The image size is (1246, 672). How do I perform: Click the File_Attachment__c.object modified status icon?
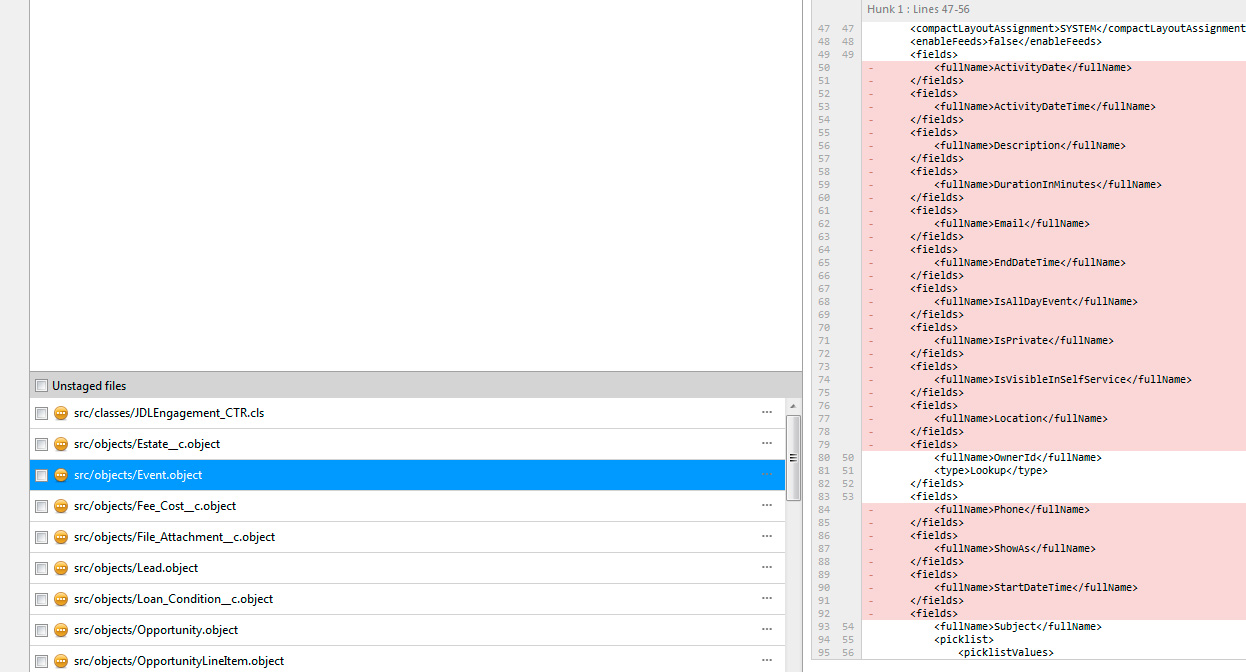pyautogui.click(x=61, y=537)
